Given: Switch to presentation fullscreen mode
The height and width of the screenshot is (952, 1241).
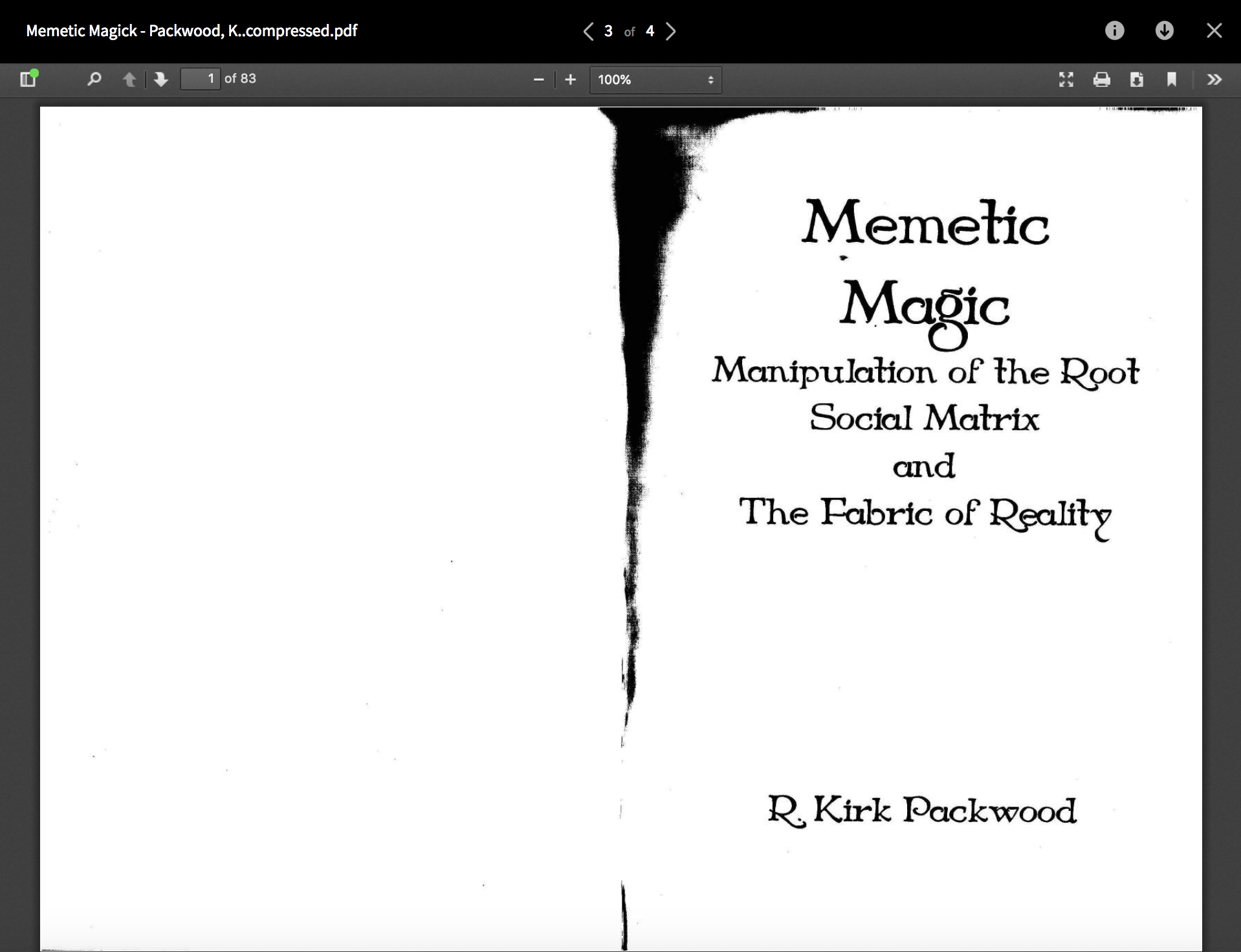Looking at the screenshot, I should pyautogui.click(x=1066, y=80).
